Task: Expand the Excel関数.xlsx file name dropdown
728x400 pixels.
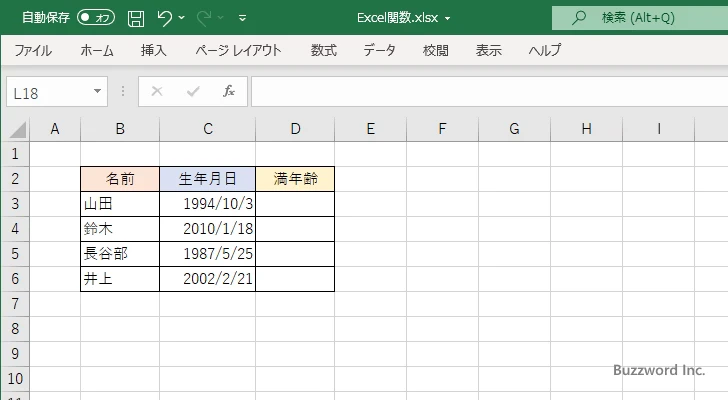Action: pyautogui.click(x=448, y=19)
